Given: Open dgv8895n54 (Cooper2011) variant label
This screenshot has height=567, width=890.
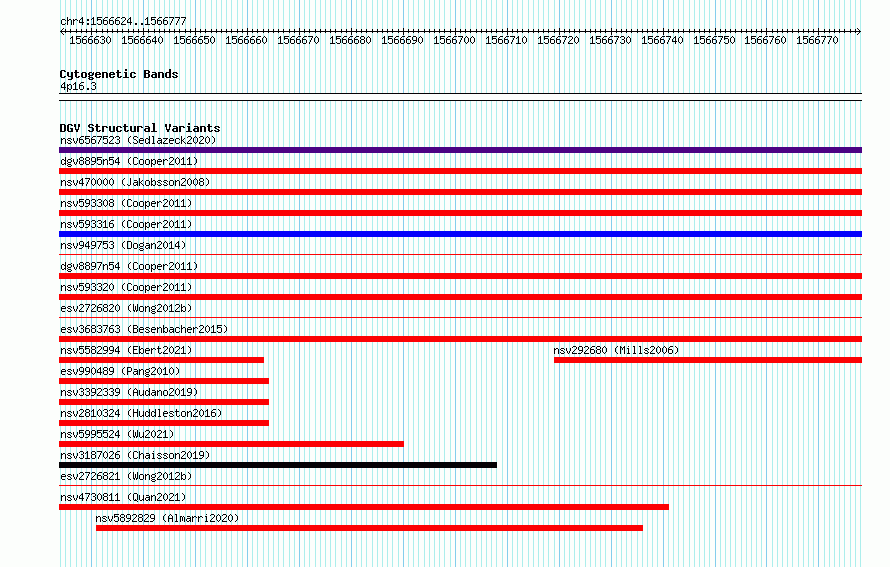Looking at the screenshot, I should point(129,161).
